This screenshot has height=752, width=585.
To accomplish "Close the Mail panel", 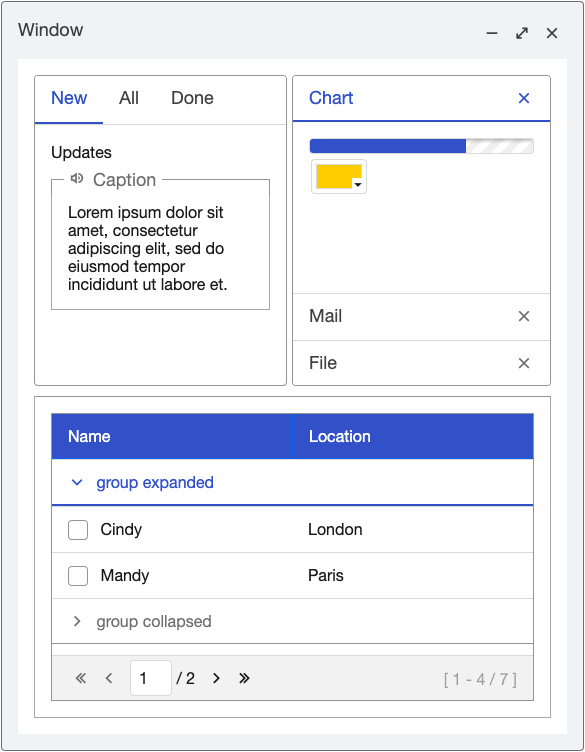I will [524, 316].
